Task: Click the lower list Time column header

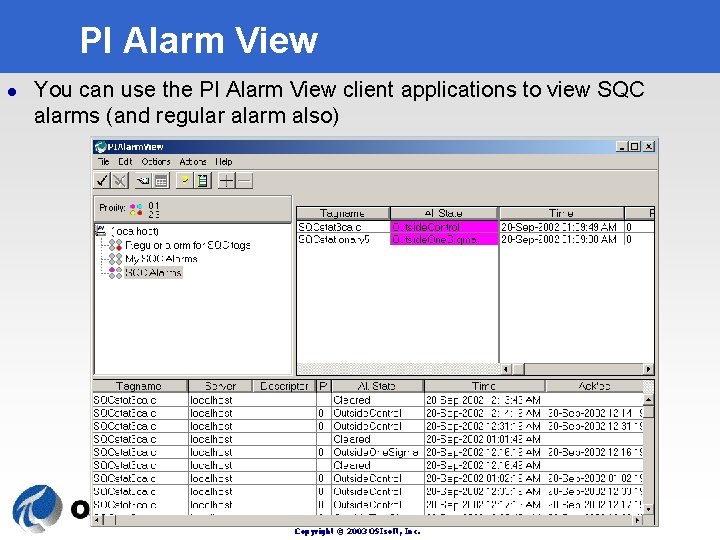Action: click(484, 386)
